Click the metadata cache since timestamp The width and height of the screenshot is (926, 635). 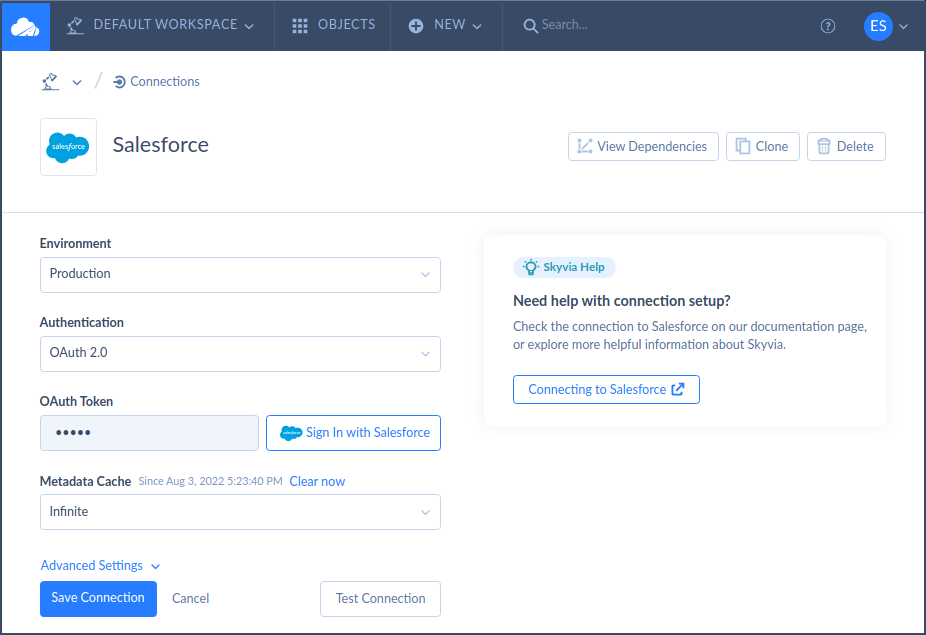pos(210,481)
